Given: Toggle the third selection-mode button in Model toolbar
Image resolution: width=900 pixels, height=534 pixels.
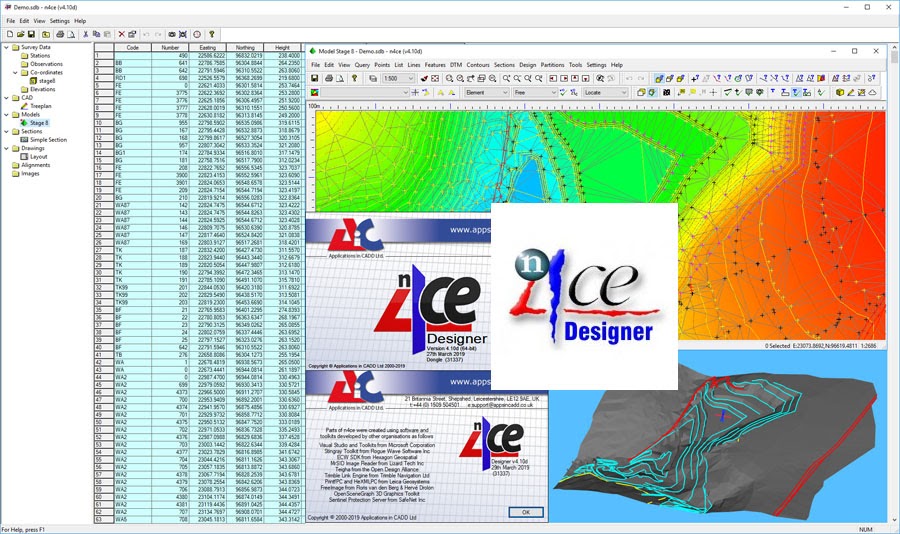Looking at the screenshot, I should coord(681,78).
